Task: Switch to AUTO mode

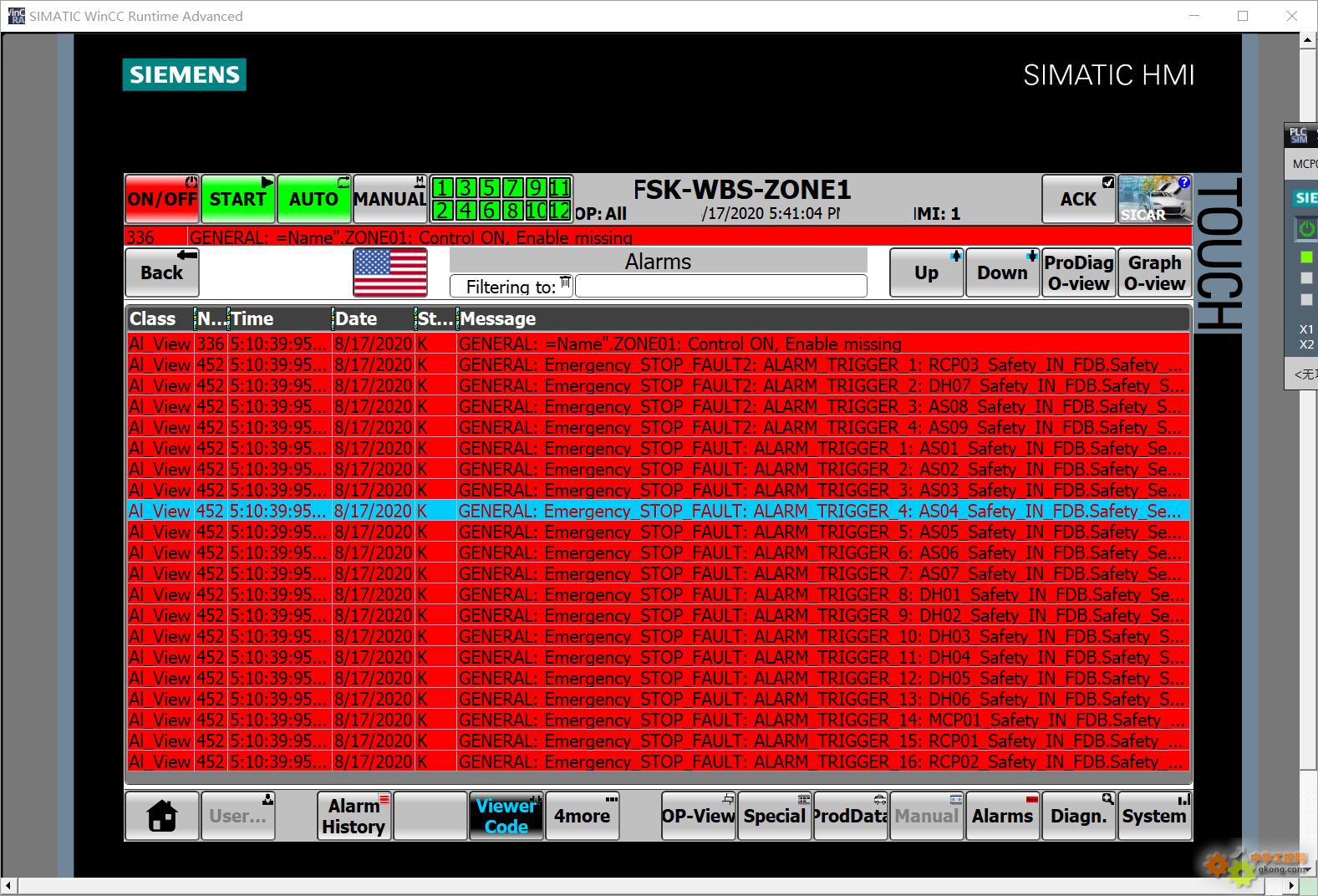Action: pos(313,199)
